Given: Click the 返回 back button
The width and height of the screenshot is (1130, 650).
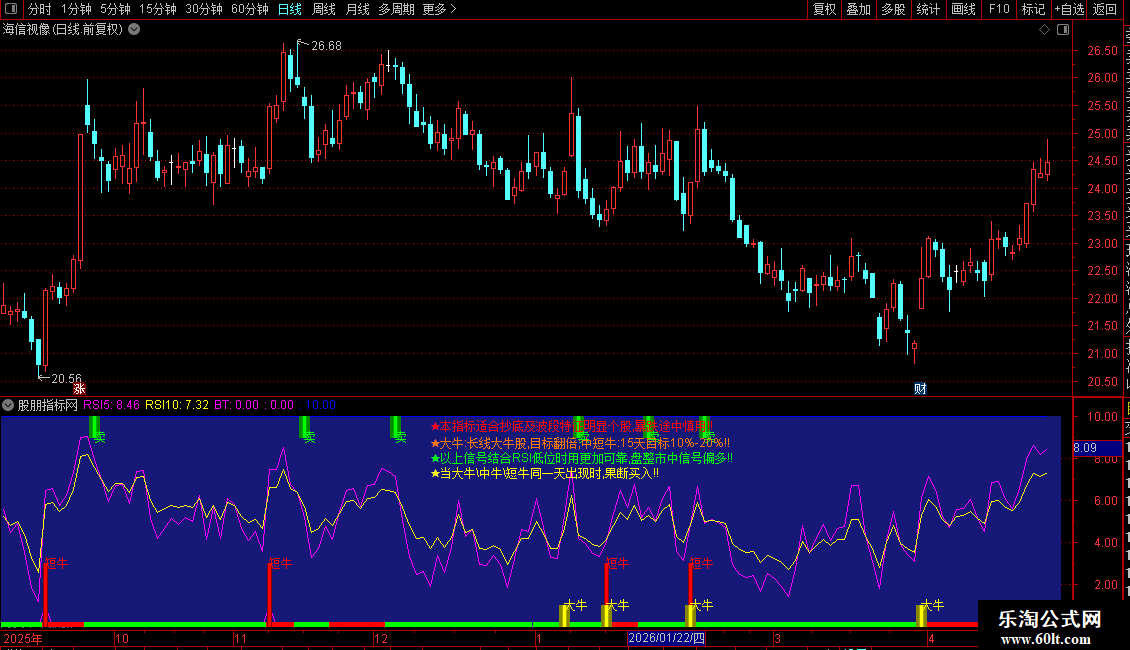Looking at the screenshot, I should pos(1104,9).
